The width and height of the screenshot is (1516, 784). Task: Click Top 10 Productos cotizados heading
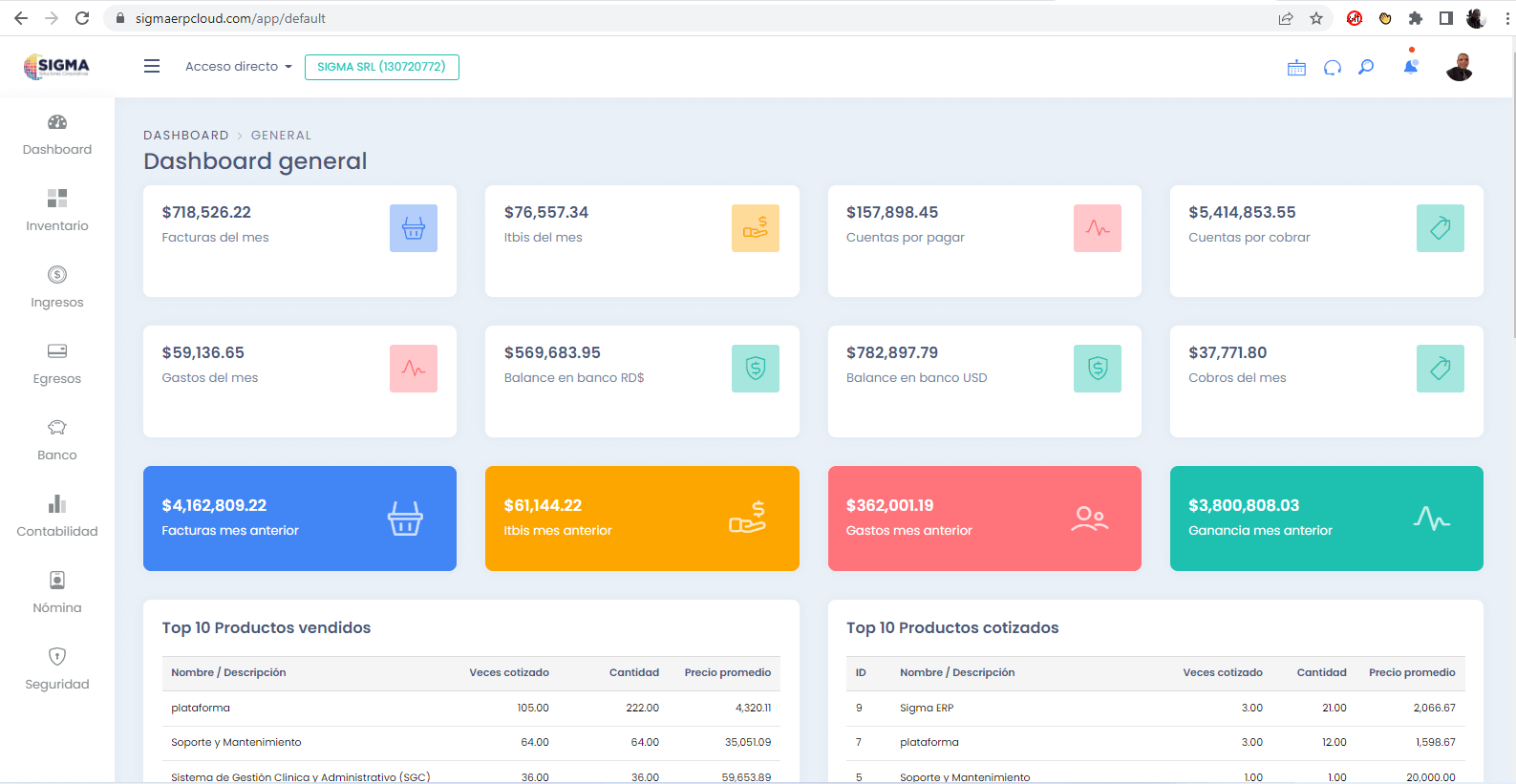click(952, 627)
